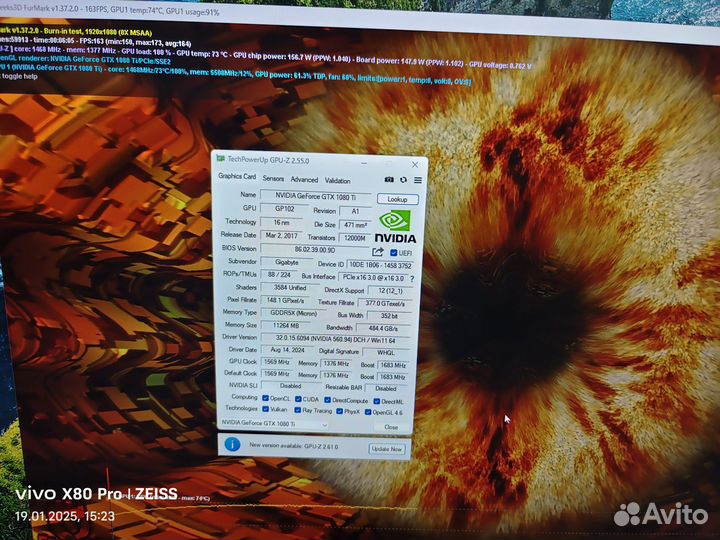Click the Technology field showing 16 nm
Viewport: 720px width, 540px height.
tap(281, 222)
